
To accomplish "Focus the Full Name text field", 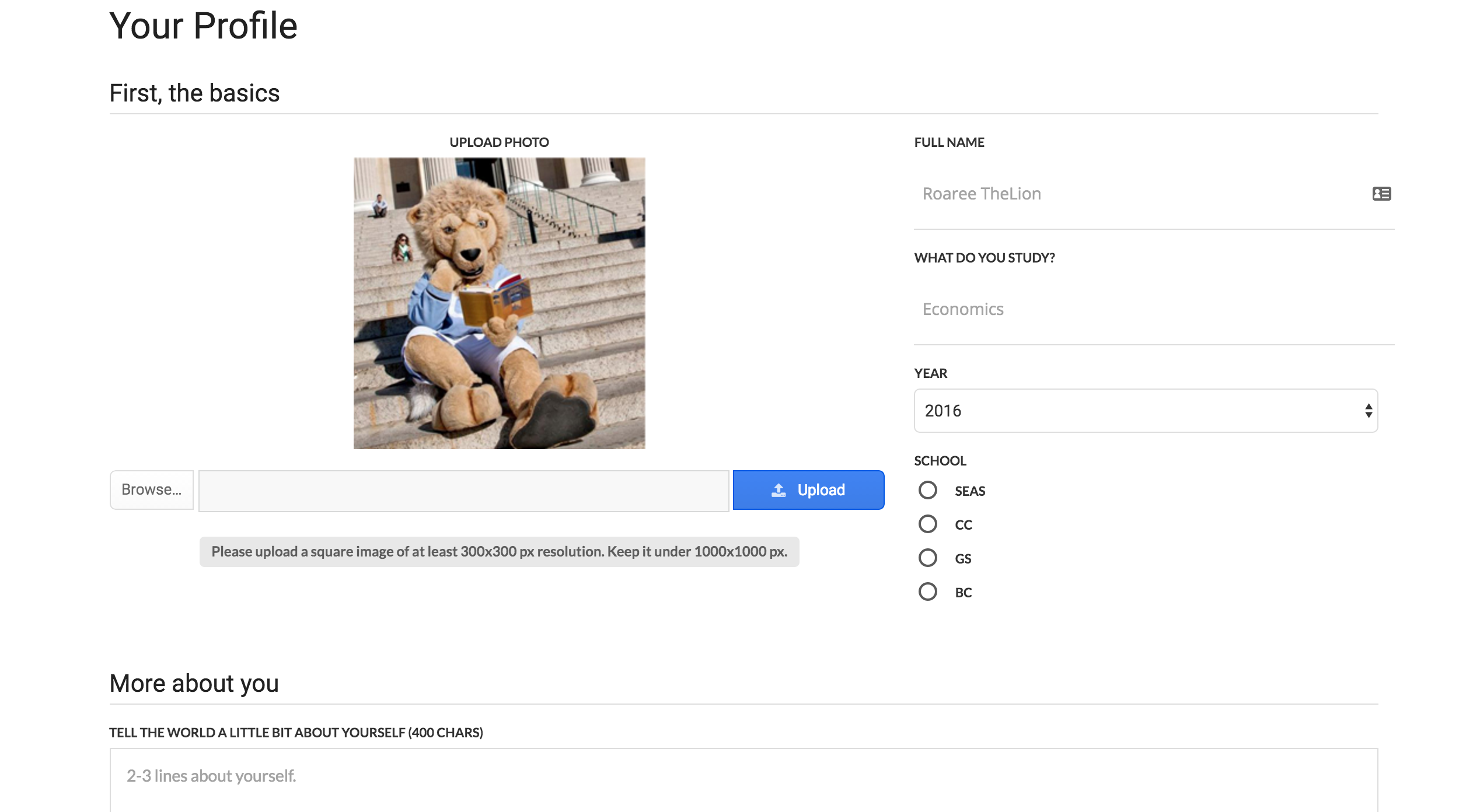I will 1138,194.
